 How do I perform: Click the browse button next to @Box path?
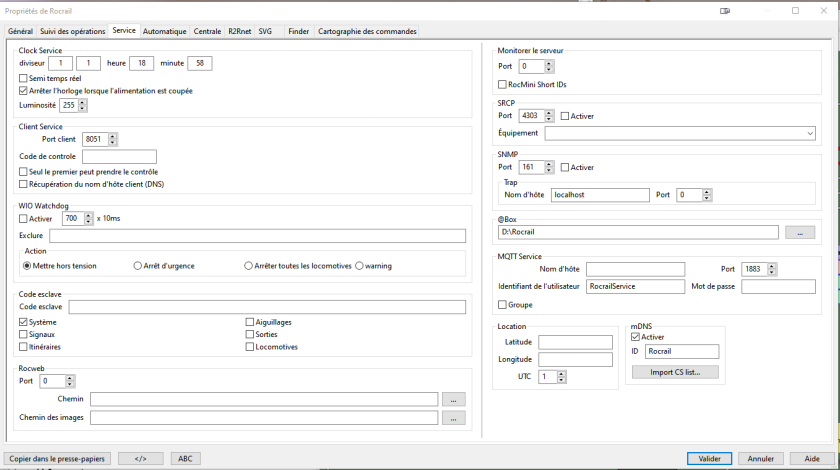coord(799,232)
